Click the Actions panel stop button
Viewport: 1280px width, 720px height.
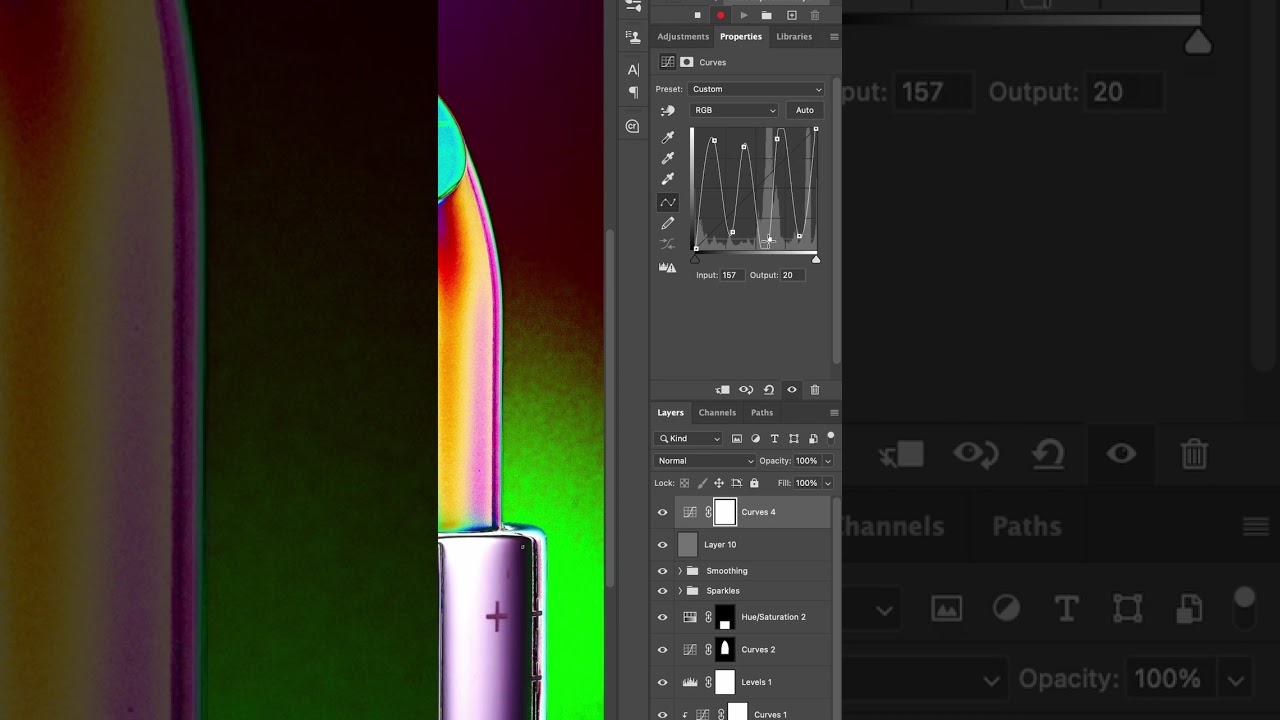pos(698,16)
